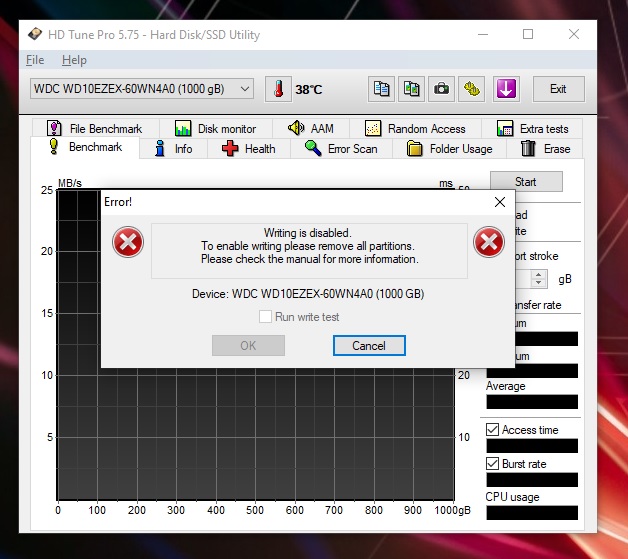The height and width of the screenshot is (559, 628).
Task: Switch to the AAM tab
Action: 311,129
